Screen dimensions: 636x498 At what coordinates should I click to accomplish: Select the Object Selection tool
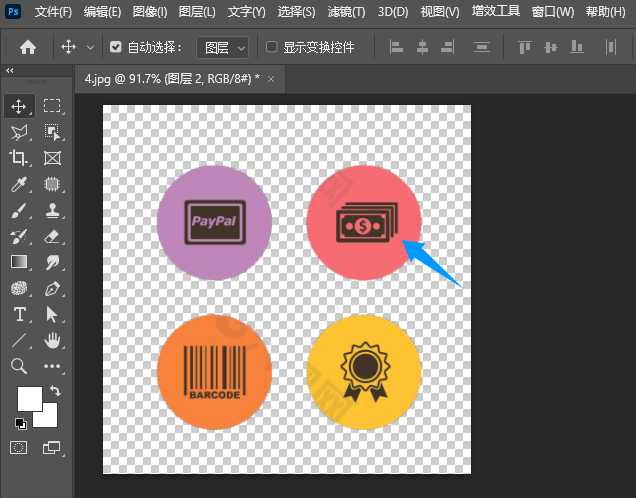[52, 132]
